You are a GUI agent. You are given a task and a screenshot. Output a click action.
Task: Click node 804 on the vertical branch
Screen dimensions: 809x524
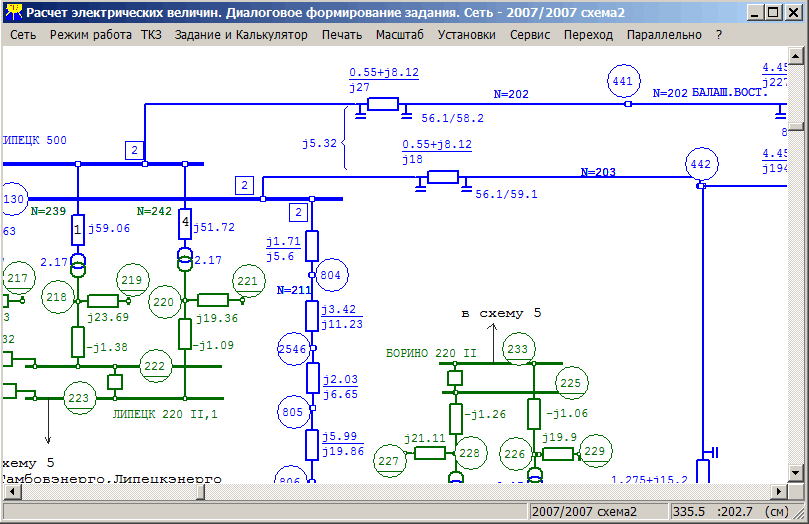(x=331, y=274)
